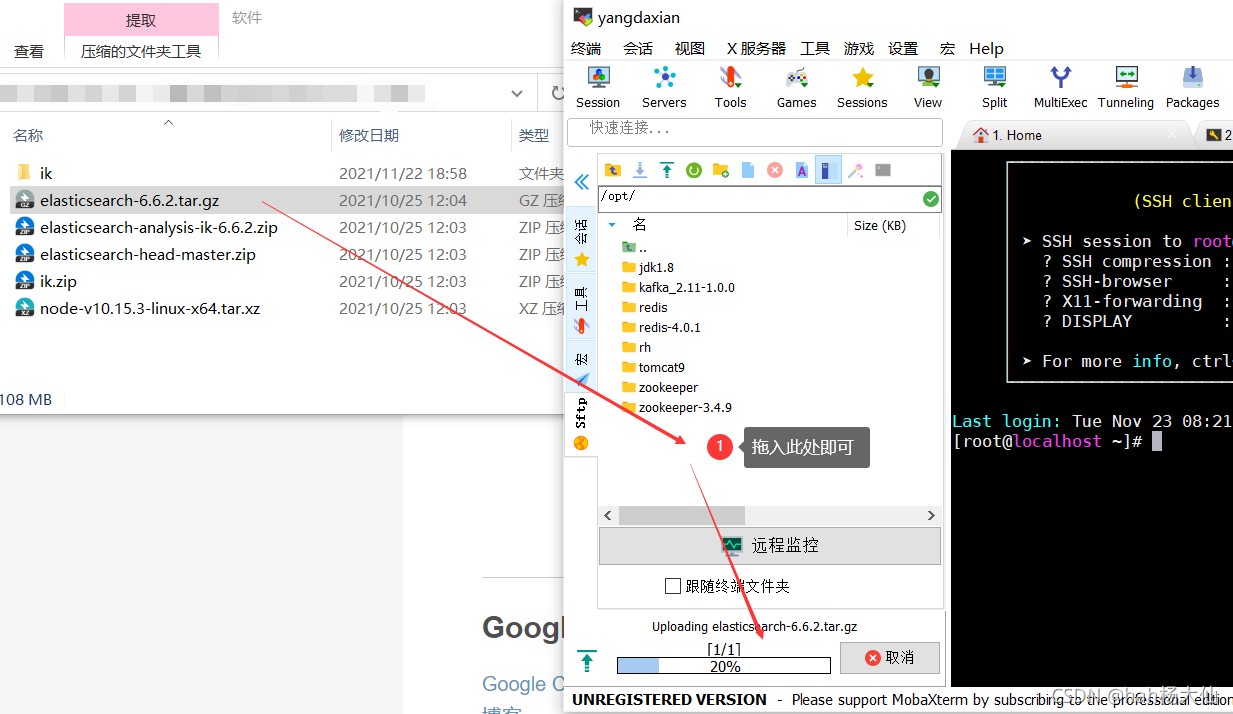The height and width of the screenshot is (714, 1233).
Task: Open the 宏 menu
Action: tap(947, 48)
